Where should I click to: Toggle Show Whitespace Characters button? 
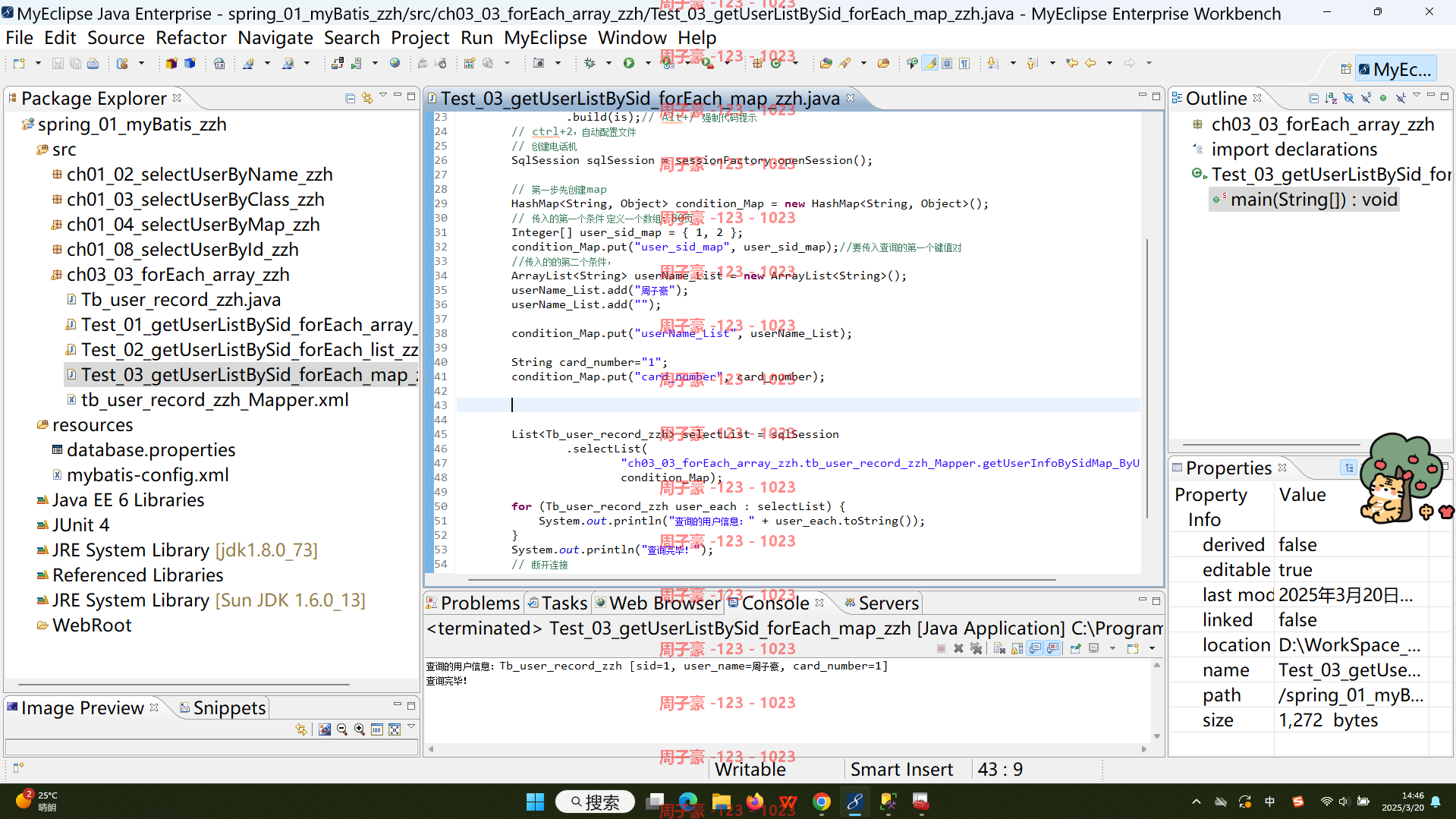tap(964, 64)
